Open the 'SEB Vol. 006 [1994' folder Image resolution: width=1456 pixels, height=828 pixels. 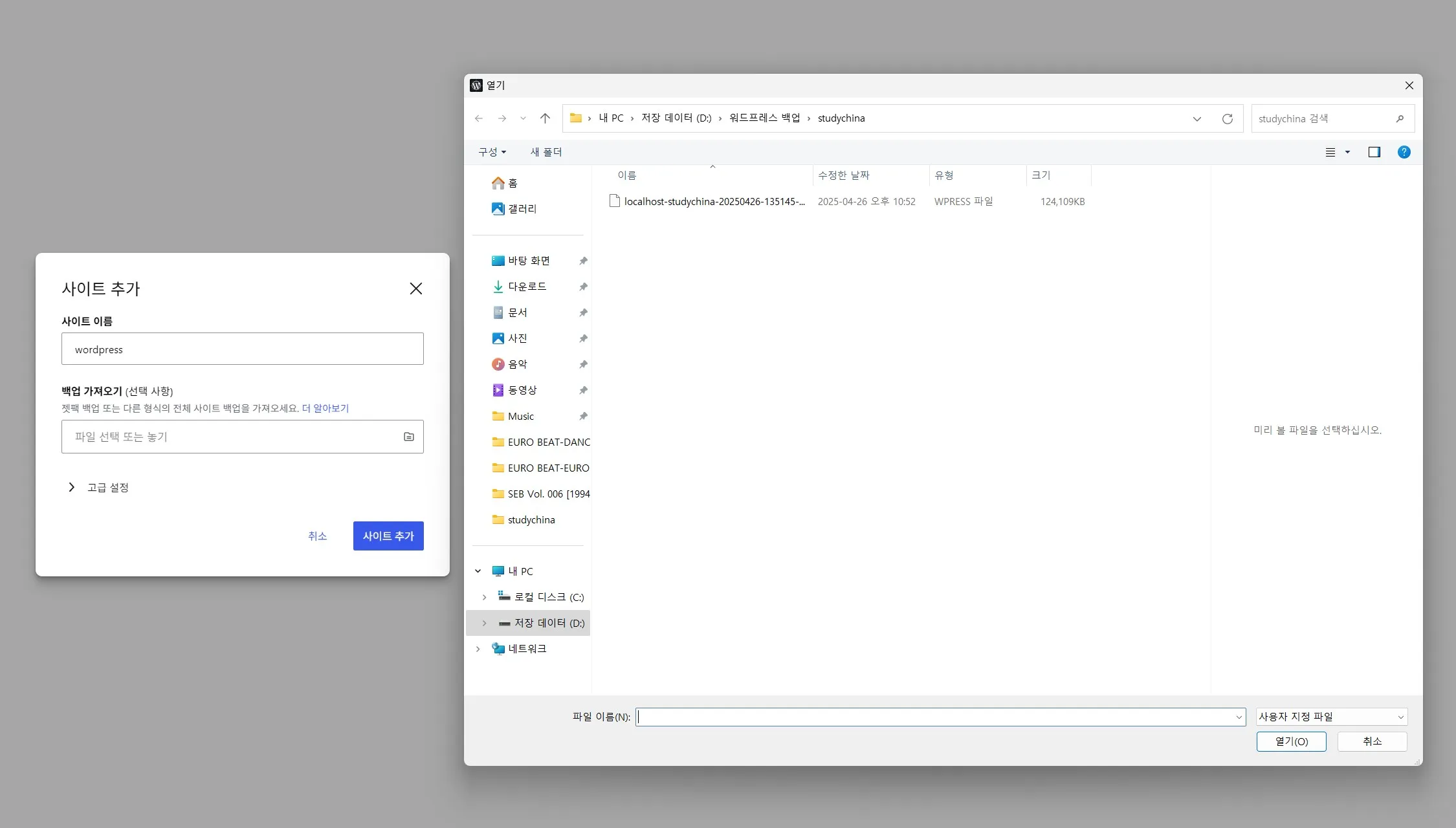tap(541, 494)
